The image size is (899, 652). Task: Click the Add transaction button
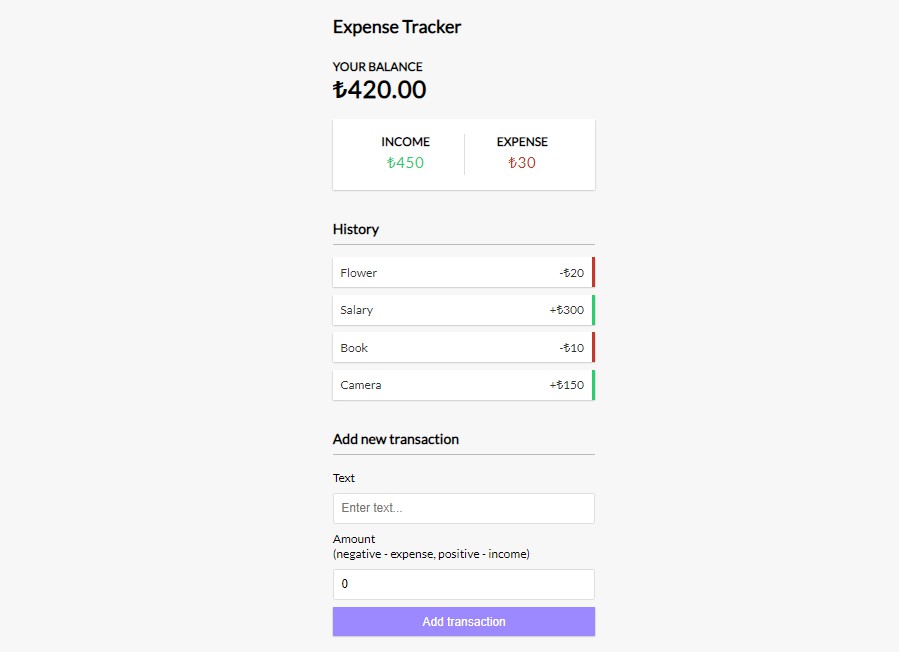click(463, 621)
